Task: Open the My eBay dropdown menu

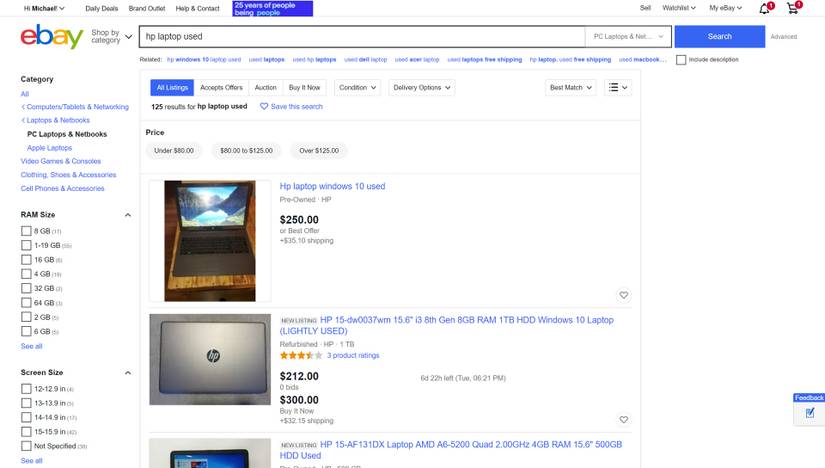Action: (x=725, y=8)
